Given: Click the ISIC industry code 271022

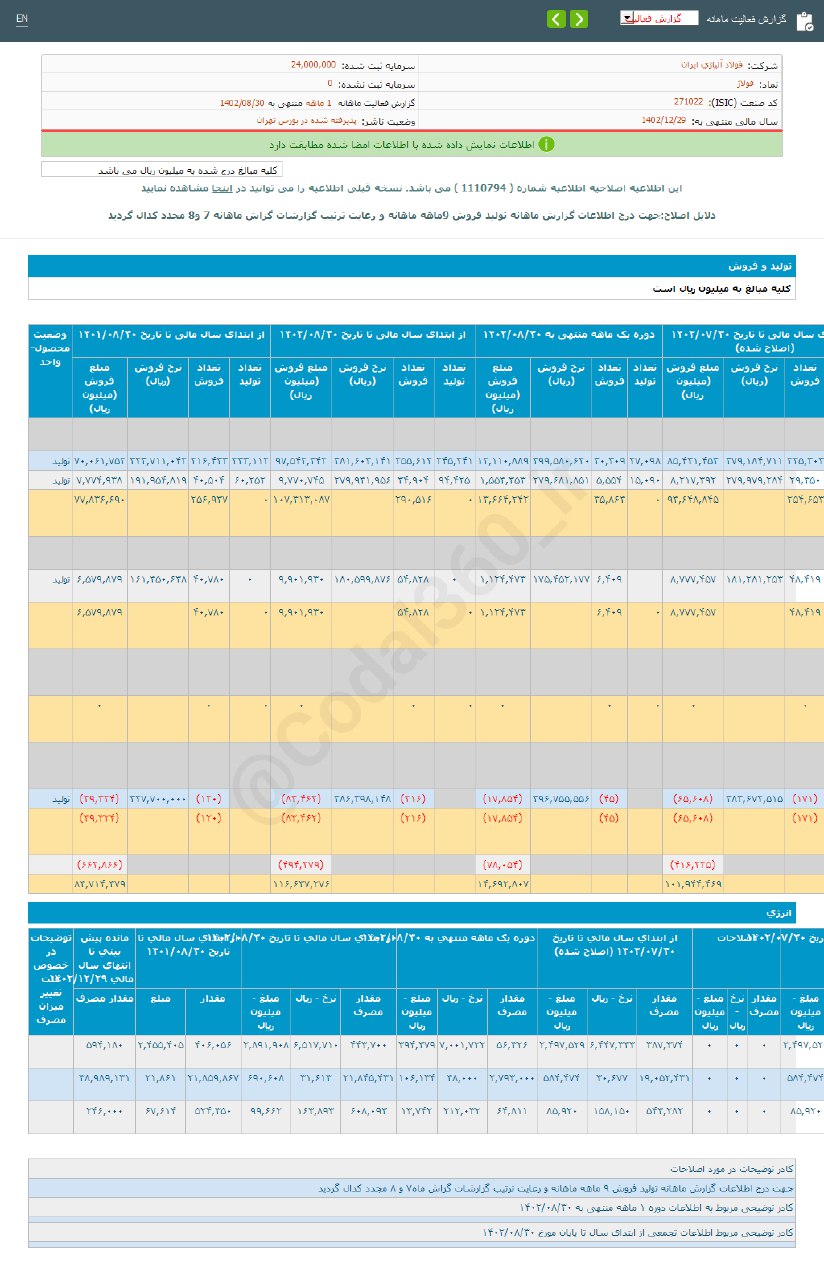Looking at the screenshot, I should (x=688, y=102).
